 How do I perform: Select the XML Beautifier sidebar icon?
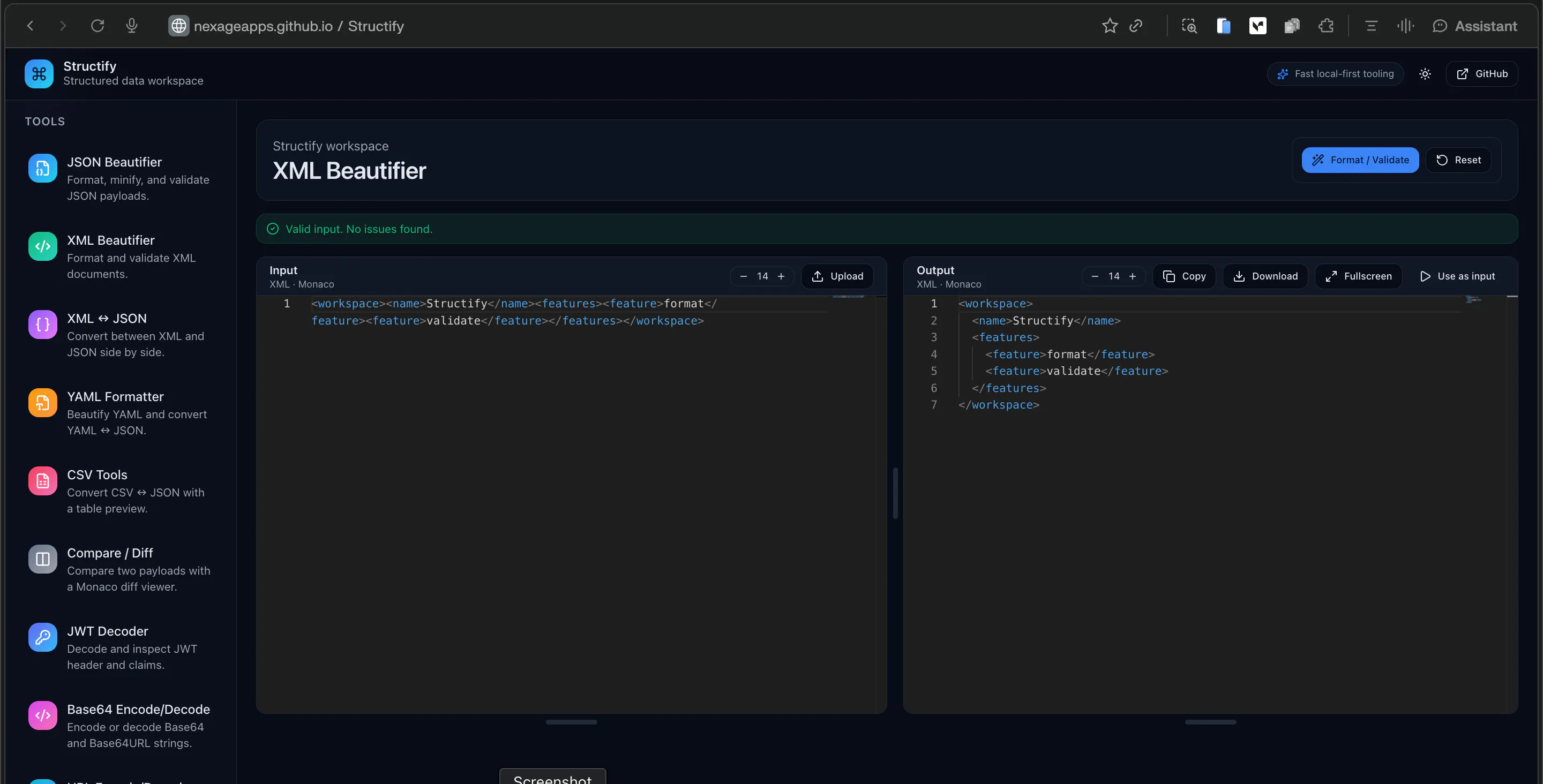pos(42,246)
